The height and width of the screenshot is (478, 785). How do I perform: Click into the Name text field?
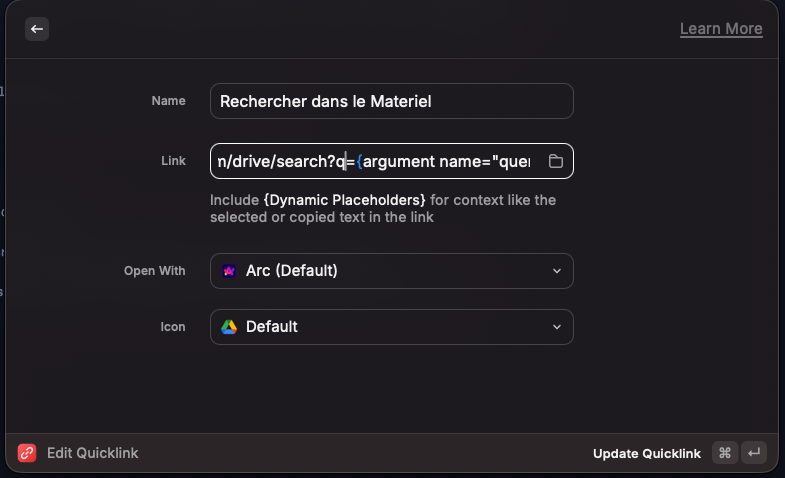[390, 101]
